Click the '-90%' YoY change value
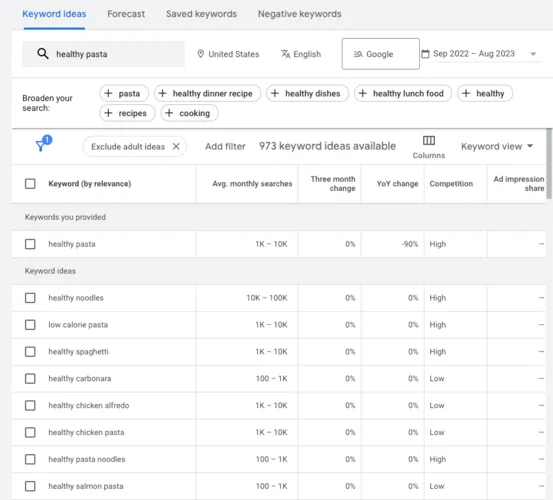 pyautogui.click(x=409, y=244)
